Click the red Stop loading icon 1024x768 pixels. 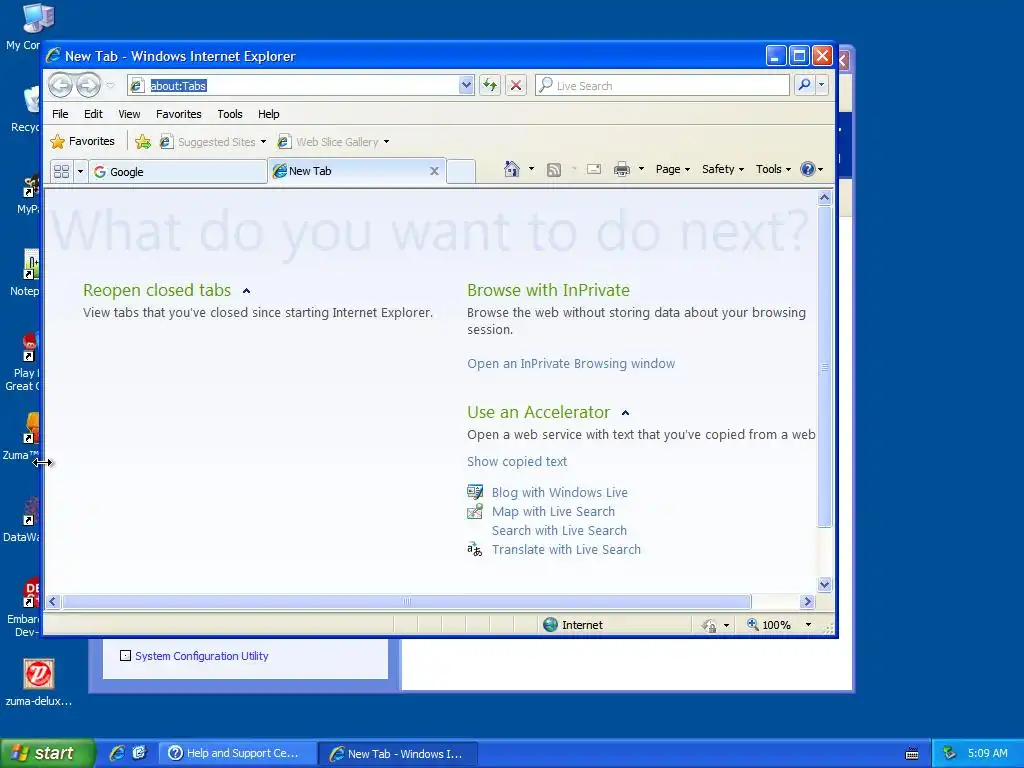(x=516, y=86)
